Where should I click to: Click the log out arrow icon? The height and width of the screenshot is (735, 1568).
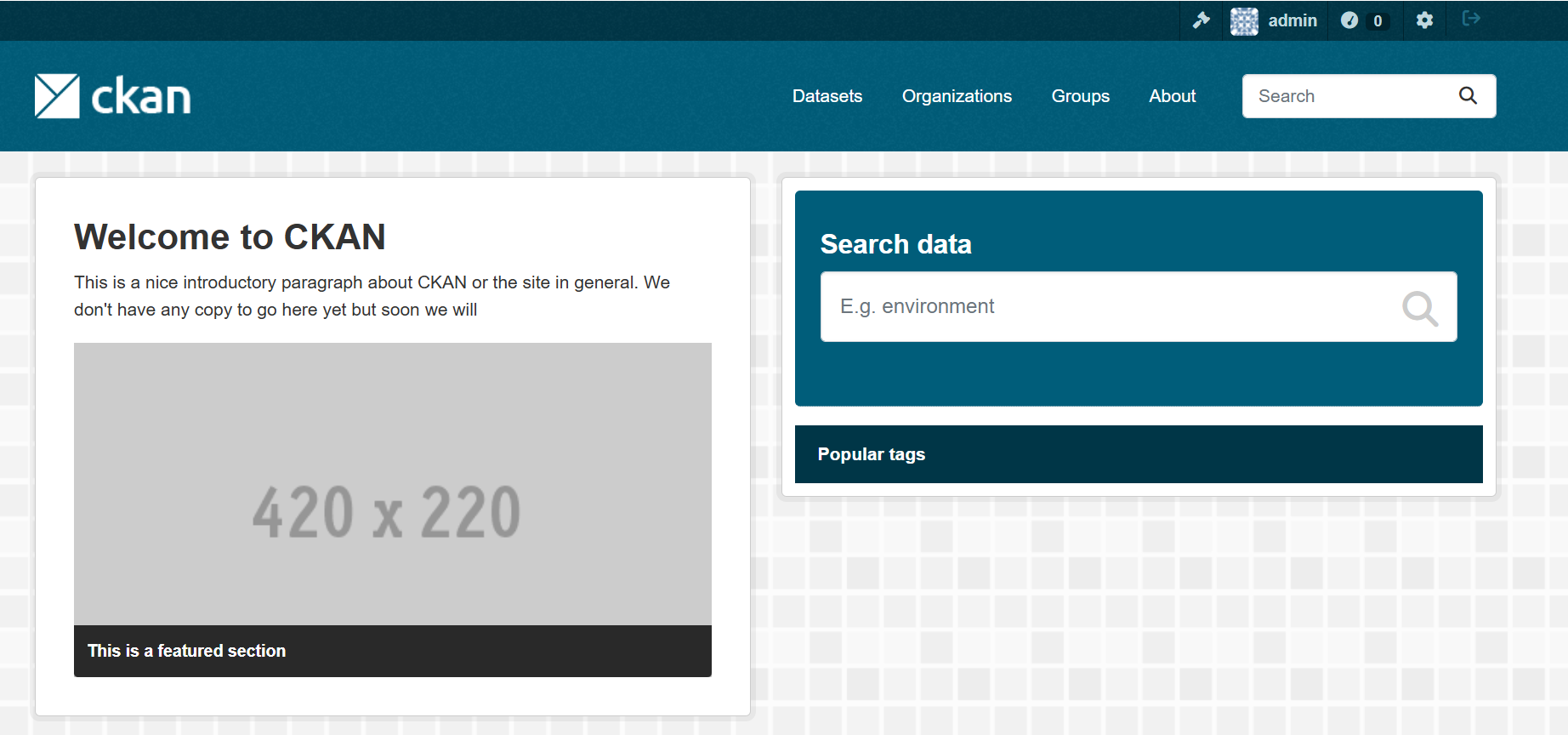[x=1471, y=19]
